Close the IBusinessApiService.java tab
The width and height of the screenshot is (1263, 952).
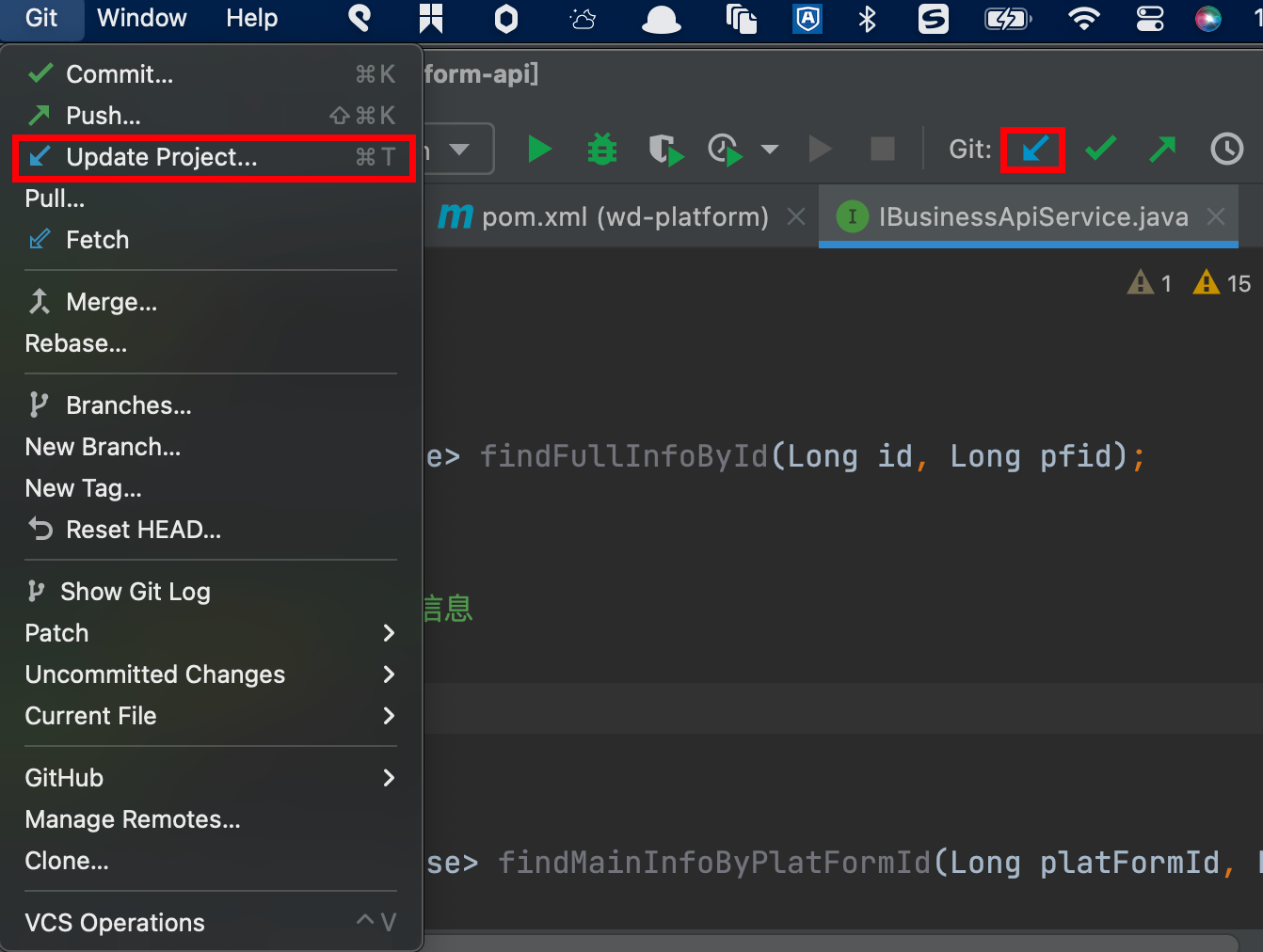pos(1216,216)
